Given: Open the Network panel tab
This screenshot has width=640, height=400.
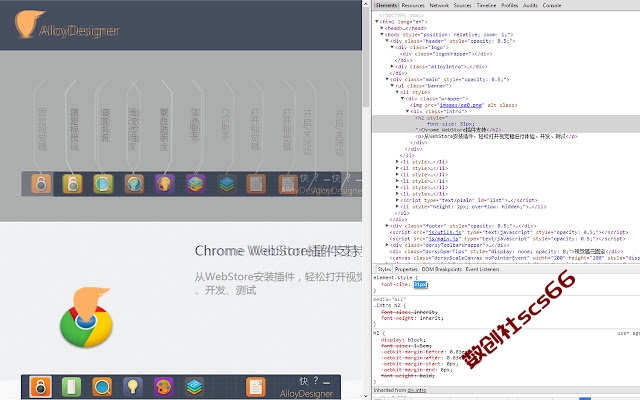Looking at the screenshot, I should (x=439, y=5).
